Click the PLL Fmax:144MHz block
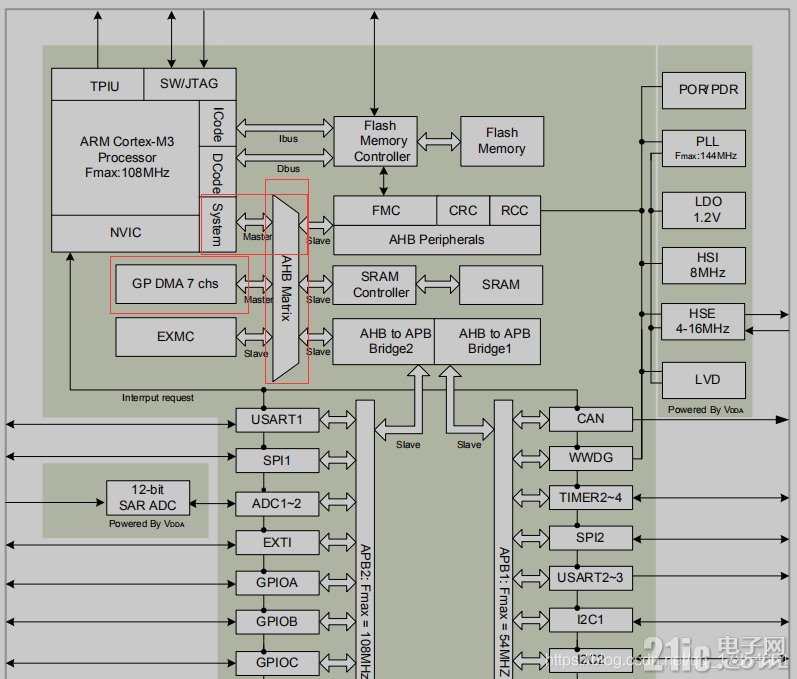This screenshot has width=797, height=679. [x=704, y=148]
